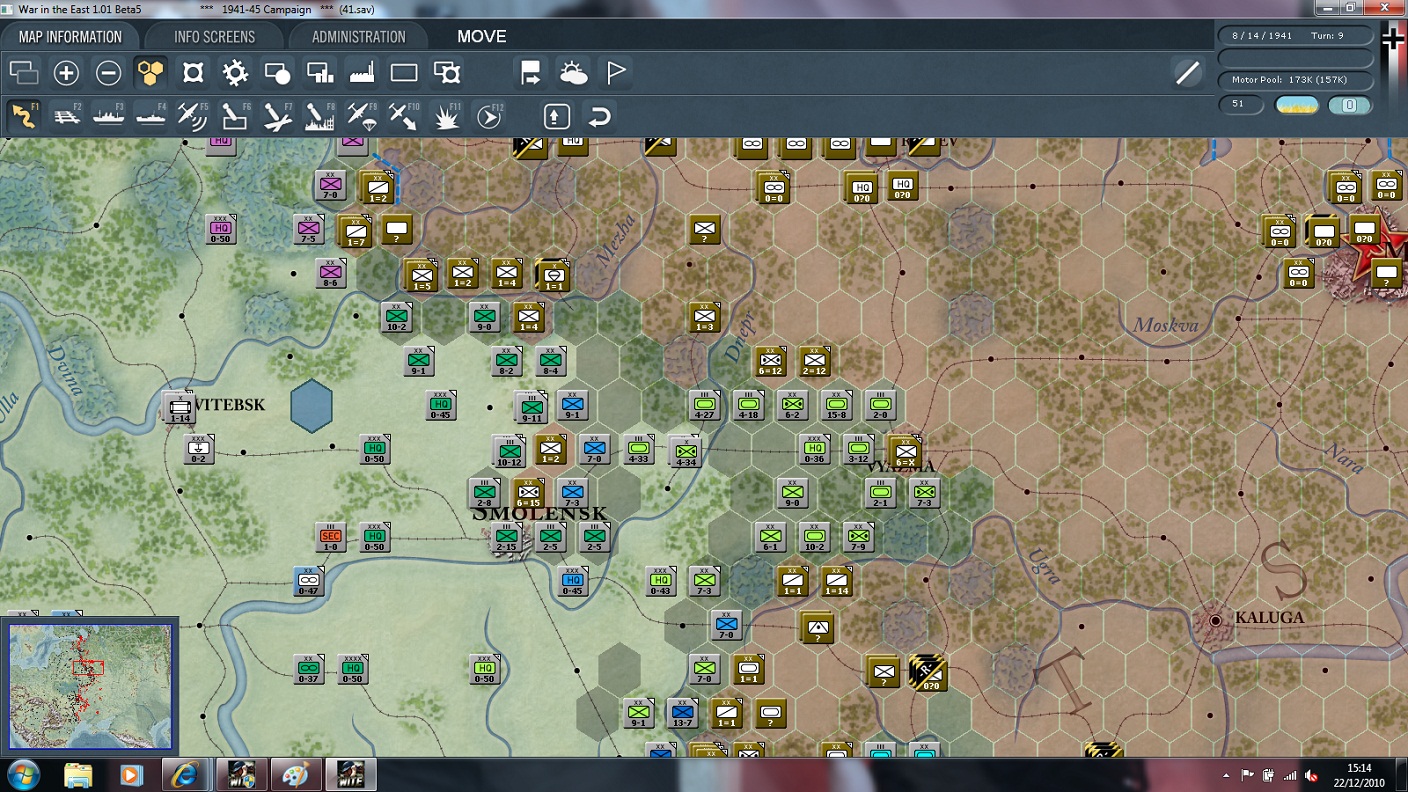
Task: Toggle the weather sun-and-cloud icon
Action: 574,73
